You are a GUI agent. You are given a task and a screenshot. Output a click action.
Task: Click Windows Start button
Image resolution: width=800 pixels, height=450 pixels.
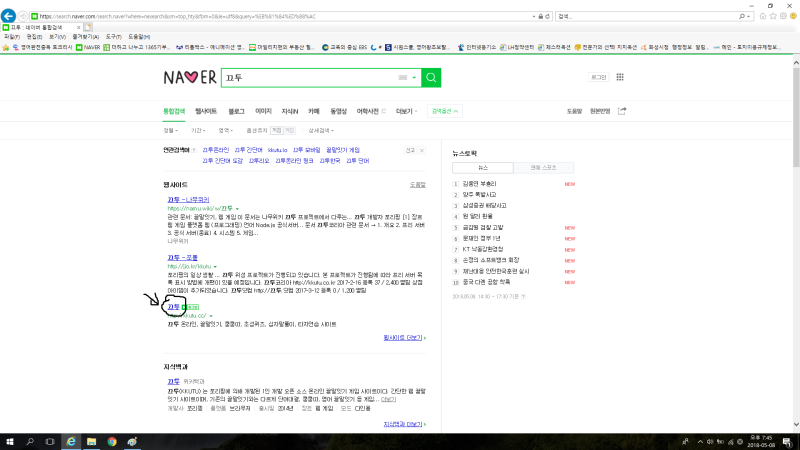pos(10,442)
